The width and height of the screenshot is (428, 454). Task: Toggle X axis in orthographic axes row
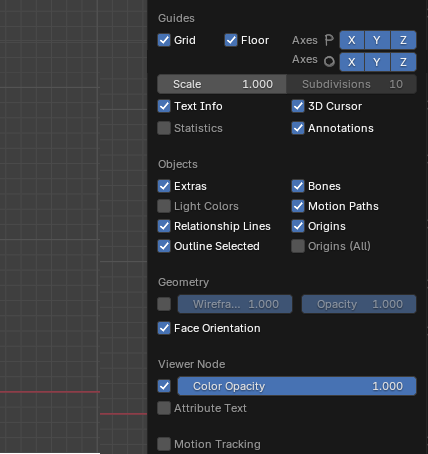(352, 62)
